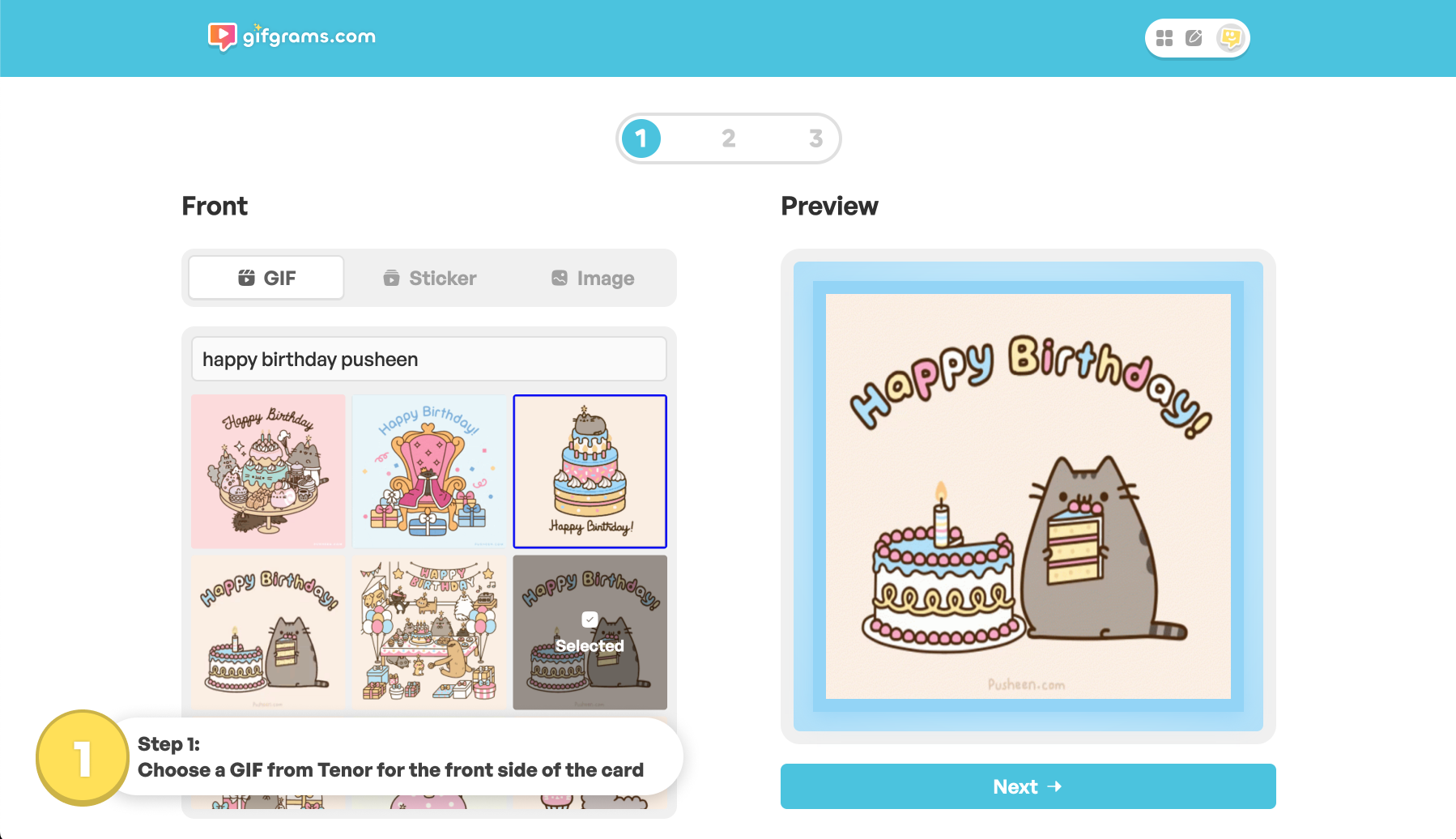Click the gifgrams.com logo
Viewport: 1456px width, 839px height.
tap(292, 36)
